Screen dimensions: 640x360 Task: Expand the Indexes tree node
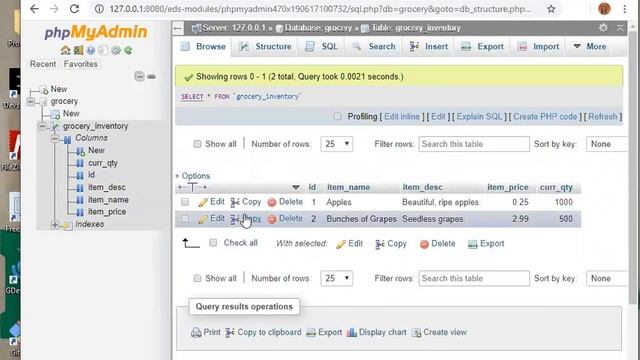(55, 224)
